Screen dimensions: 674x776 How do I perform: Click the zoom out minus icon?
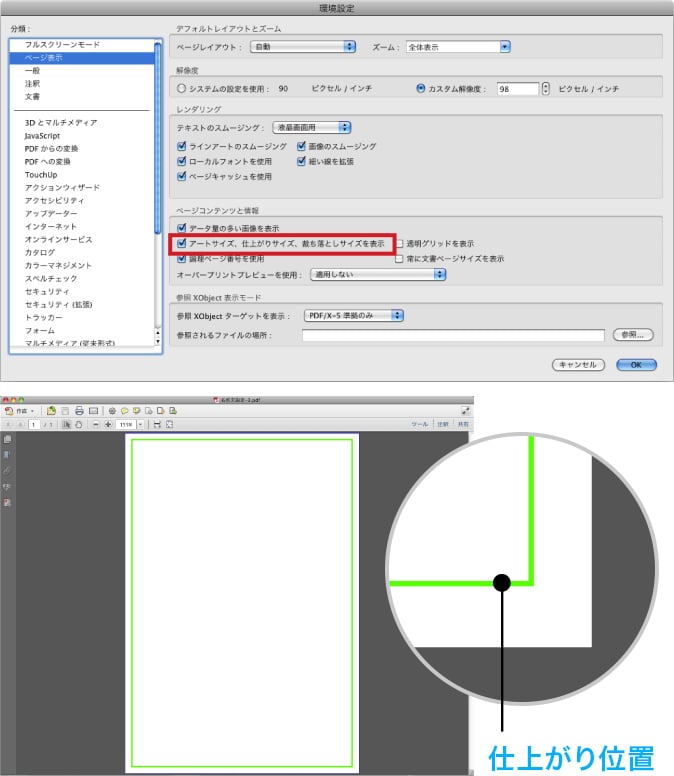95,424
